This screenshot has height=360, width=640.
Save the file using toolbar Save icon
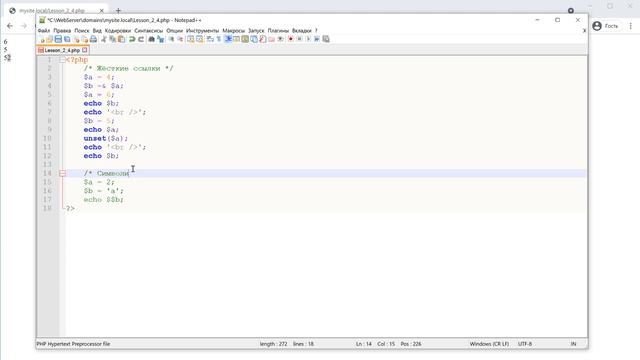point(58,39)
